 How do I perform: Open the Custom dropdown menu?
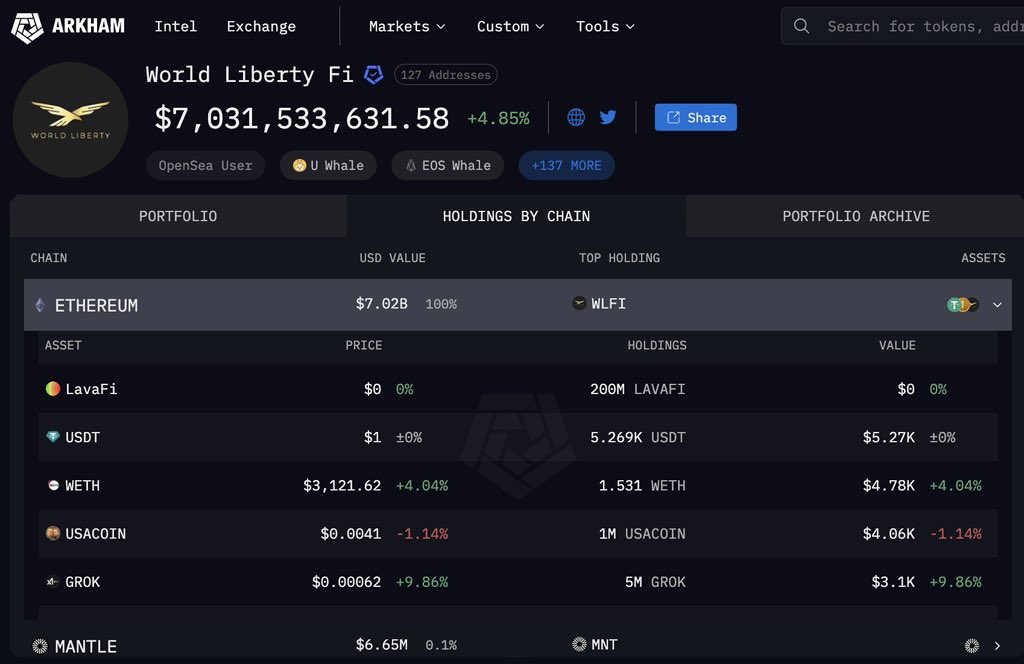510,27
